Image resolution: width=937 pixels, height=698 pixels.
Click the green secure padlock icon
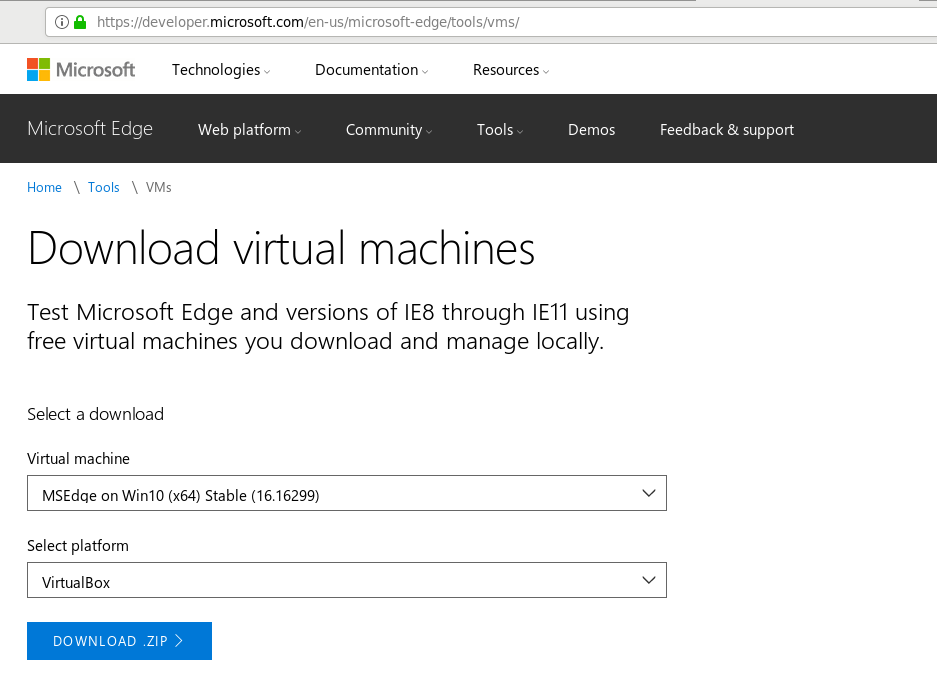pyautogui.click(x=80, y=22)
